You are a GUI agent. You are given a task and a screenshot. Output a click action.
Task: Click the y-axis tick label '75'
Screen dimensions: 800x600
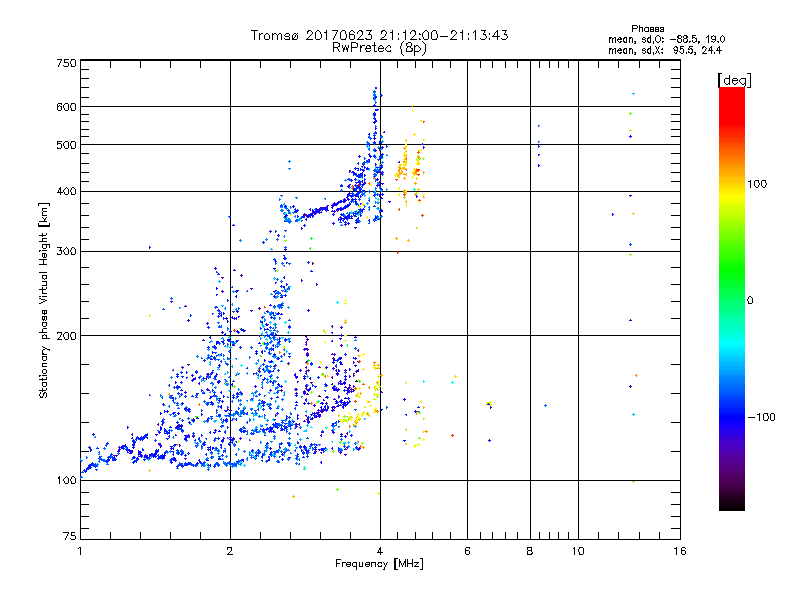(70, 536)
